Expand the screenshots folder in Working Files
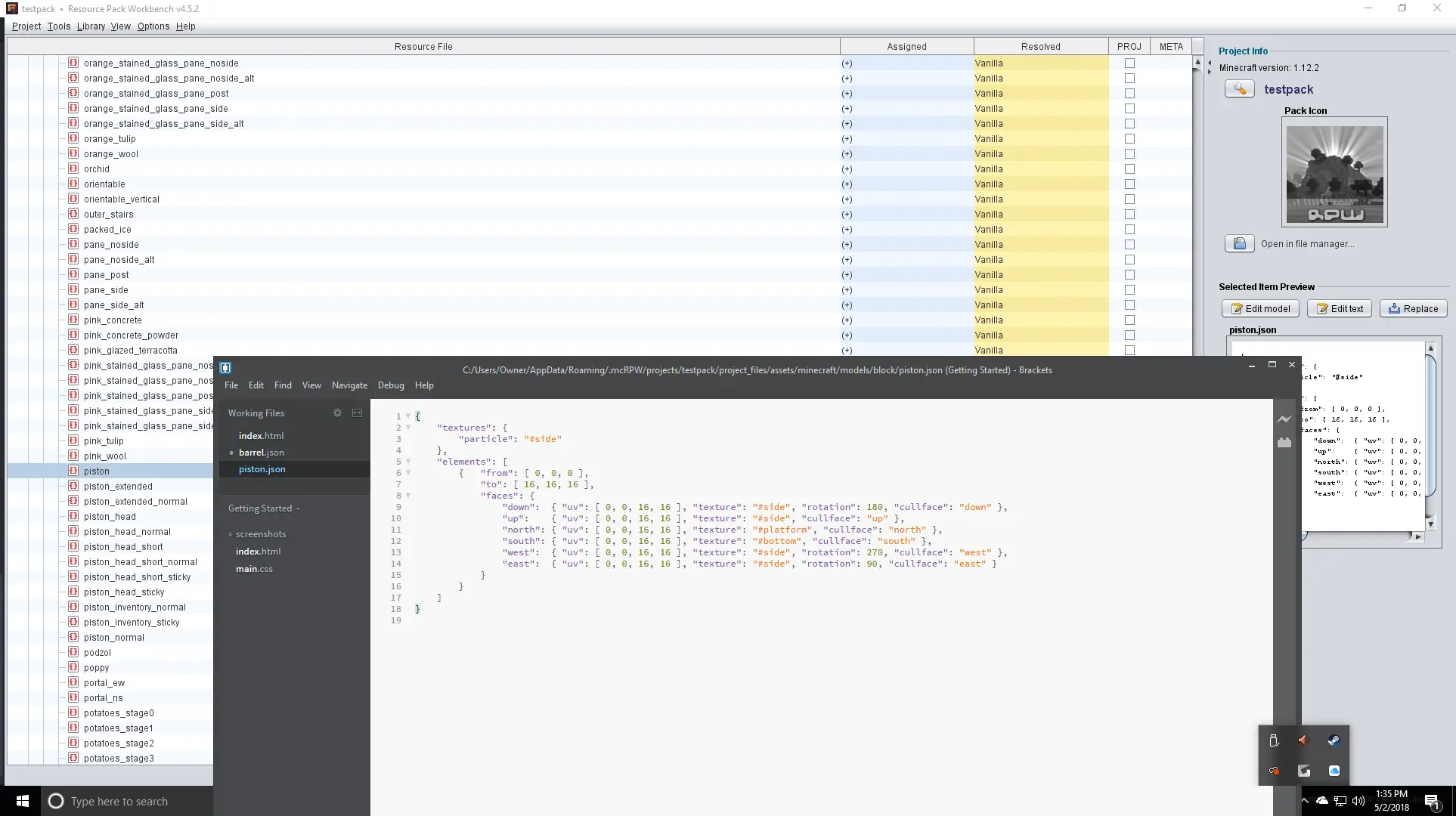This screenshot has height=816, width=1456. (x=231, y=533)
